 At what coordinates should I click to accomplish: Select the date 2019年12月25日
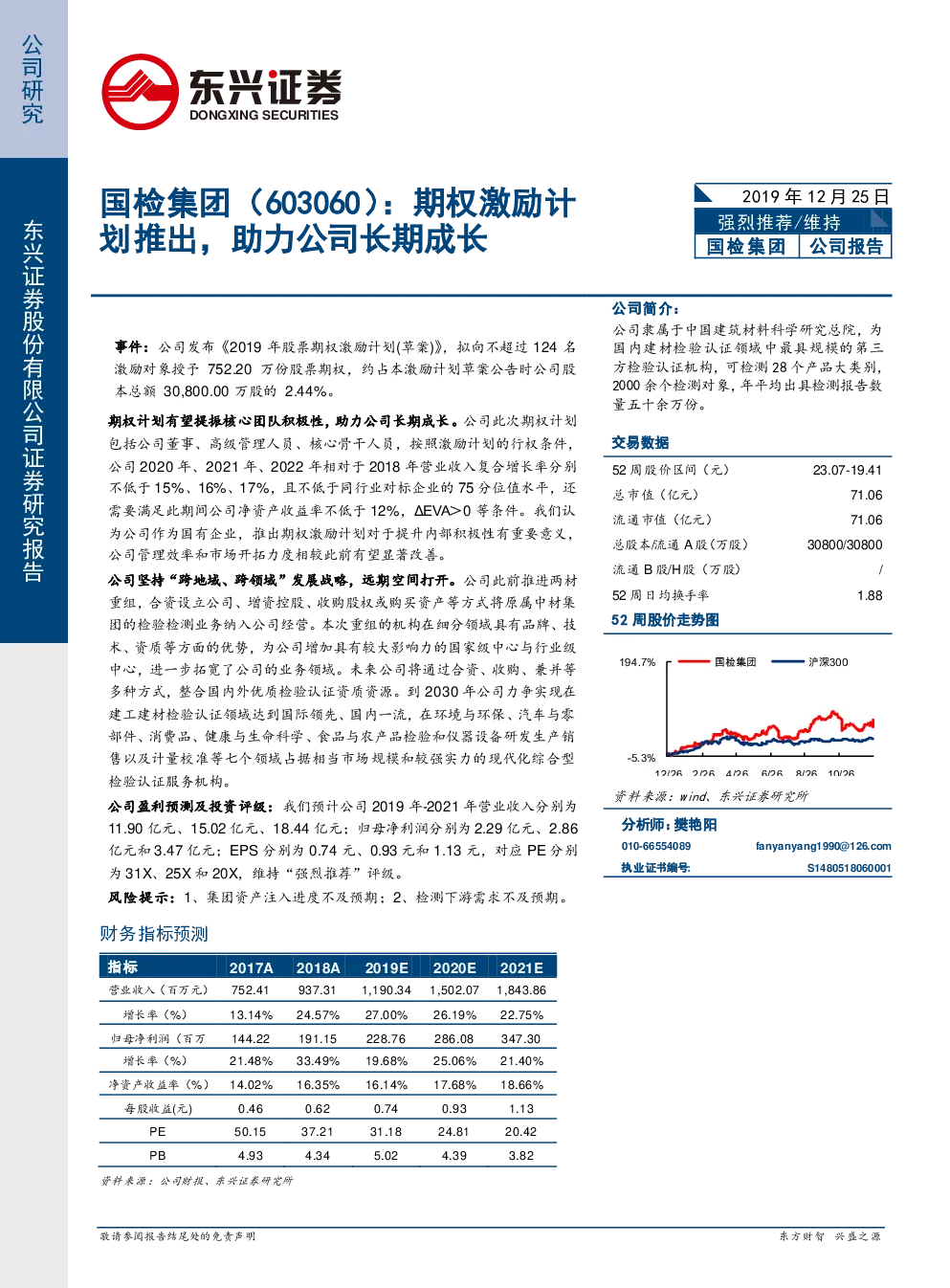815,196
